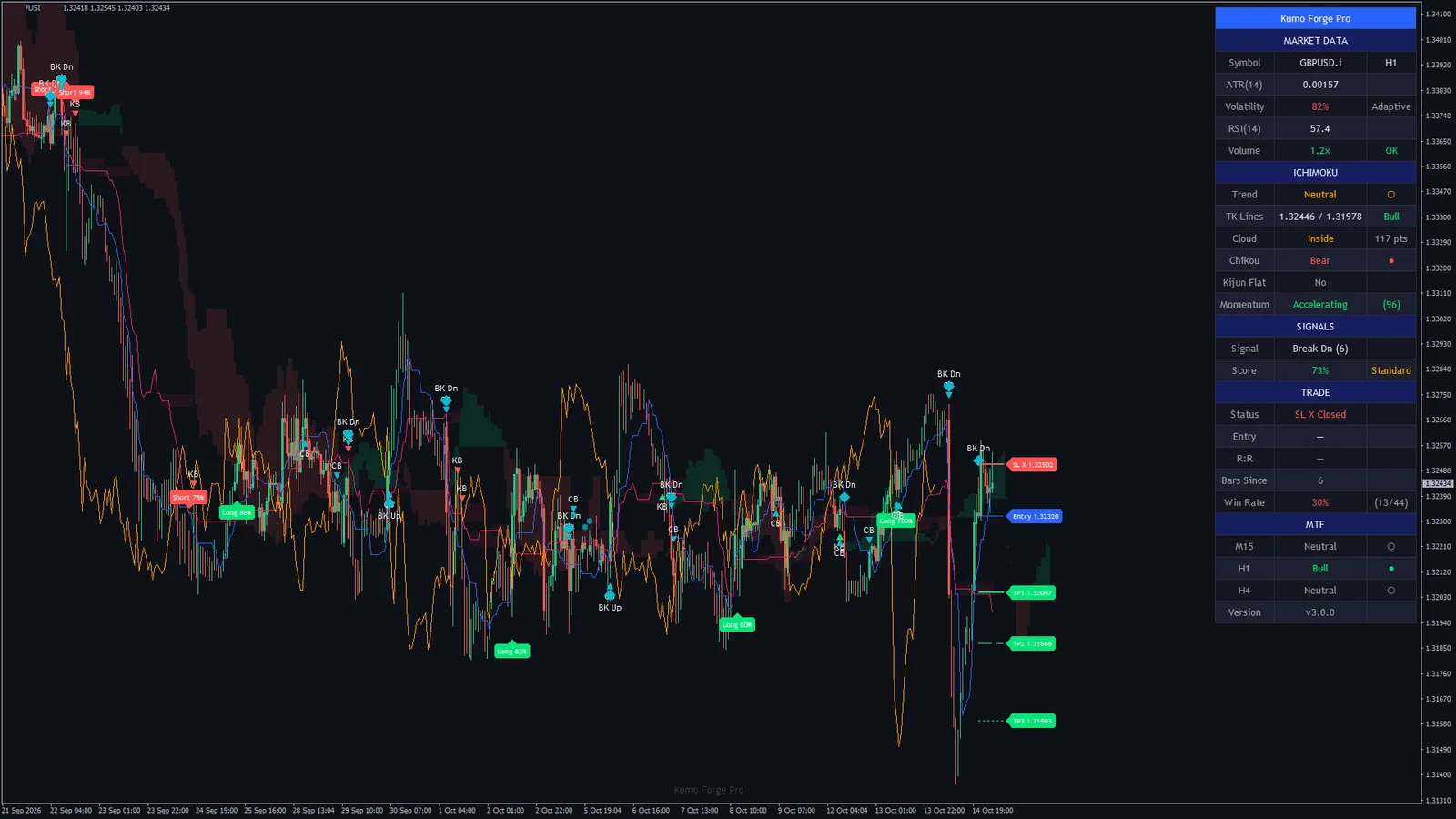Click the MARKET DATA section header
Image resolution: width=1456 pixels, height=819 pixels.
tap(1315, 41)
